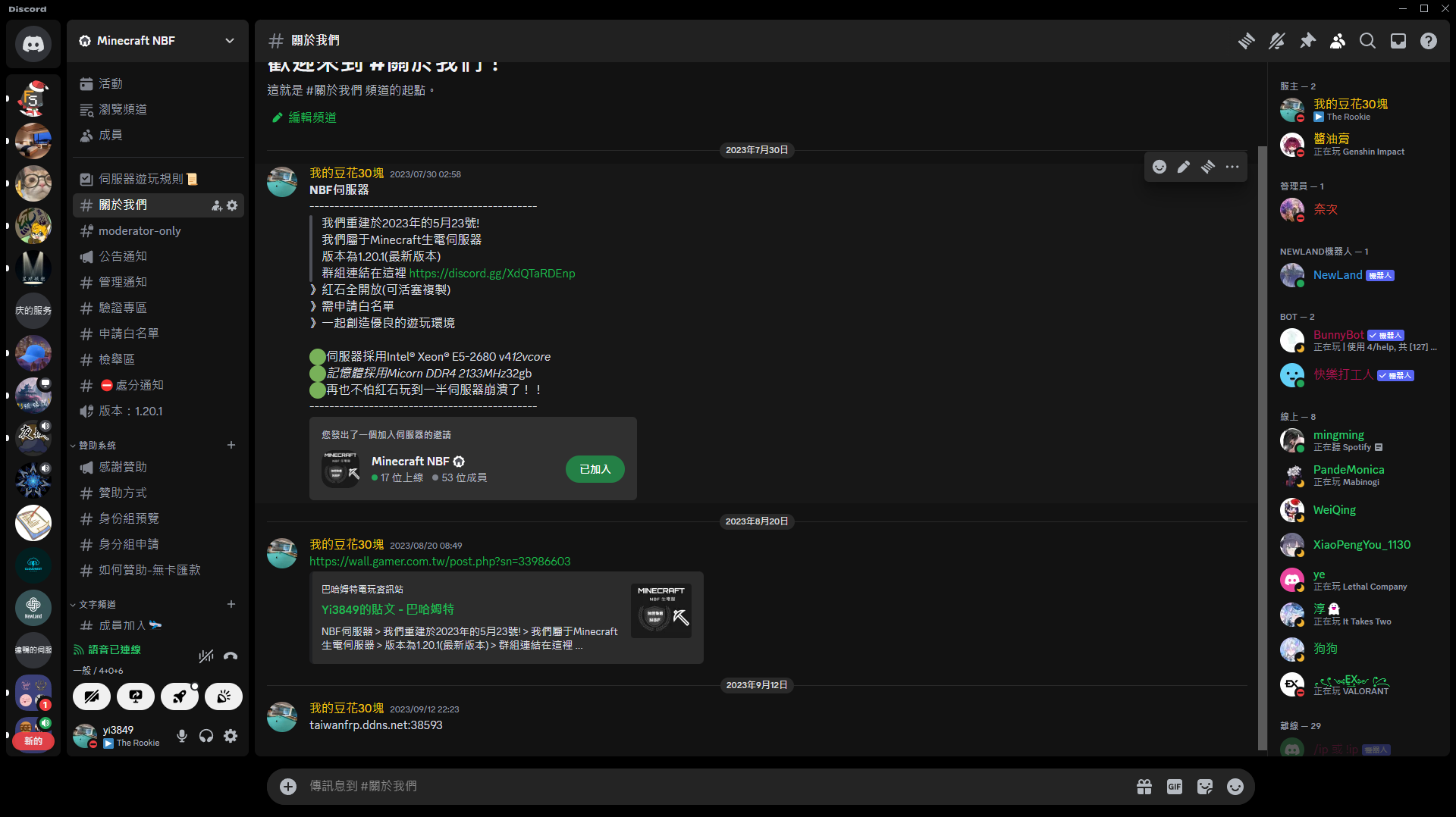Open the GIF picker in message bar
1456x817 pixels.
[1174, 787]
